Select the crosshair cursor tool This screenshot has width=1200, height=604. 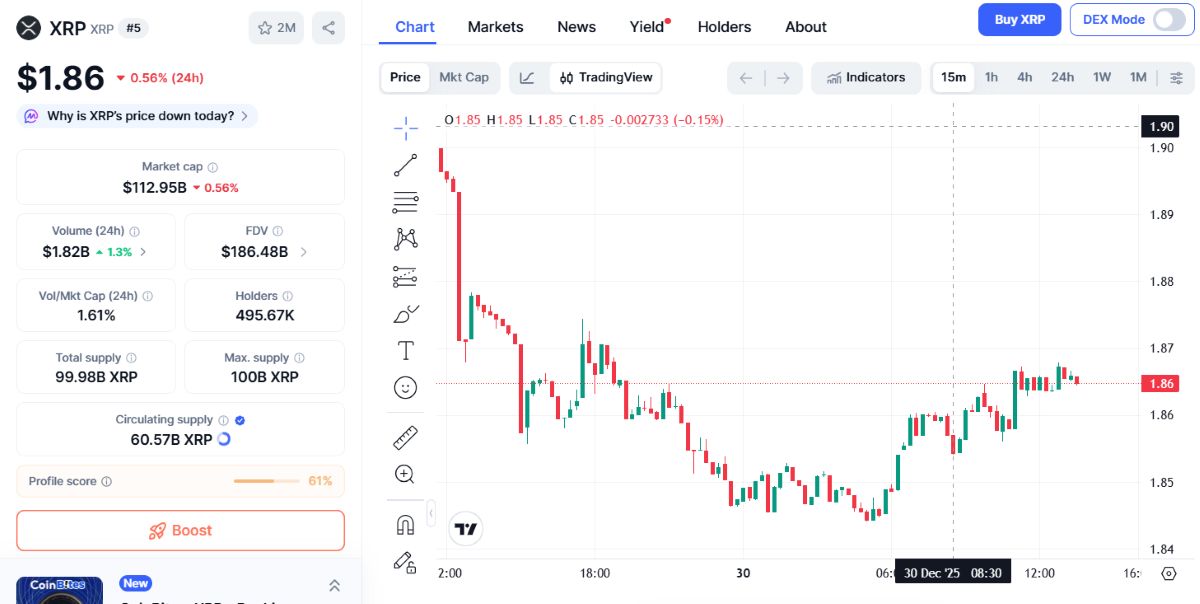click(x=405, y=128)
